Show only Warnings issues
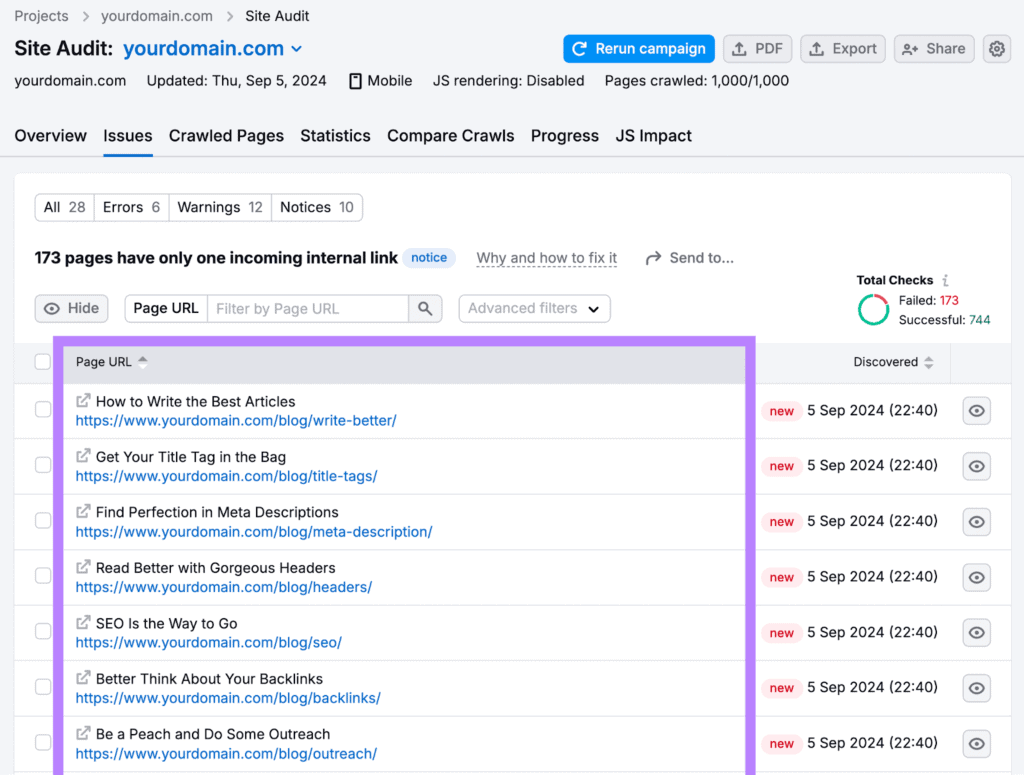Viewport: 1024px width, 775px height. [x=219, y=207]
